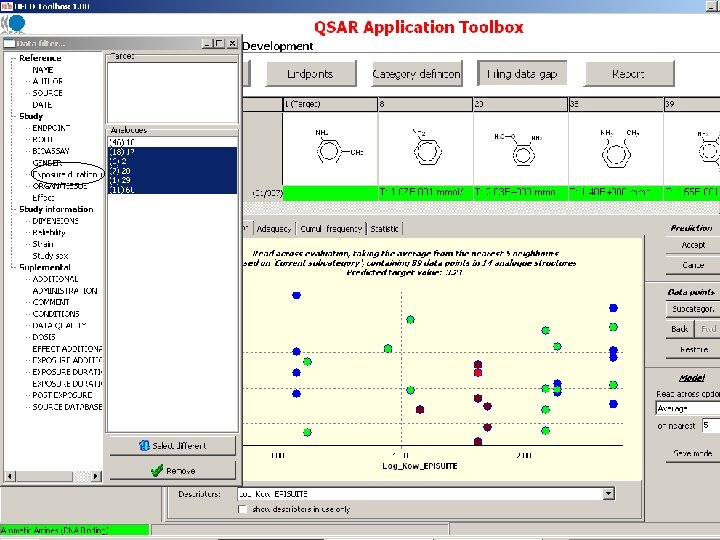Click the Data filter window title icon
Viewport: 720px width, 540px height.
coord(9,44)
